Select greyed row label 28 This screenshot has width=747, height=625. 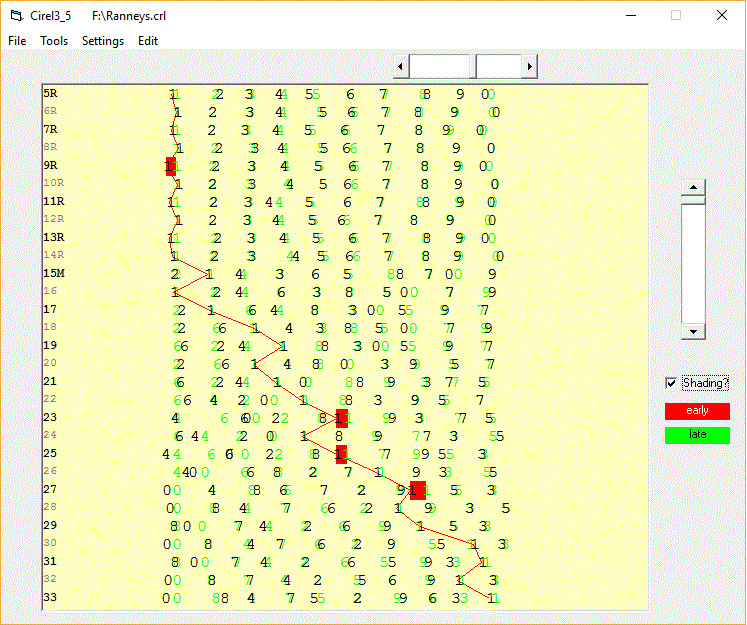point(50,507)
